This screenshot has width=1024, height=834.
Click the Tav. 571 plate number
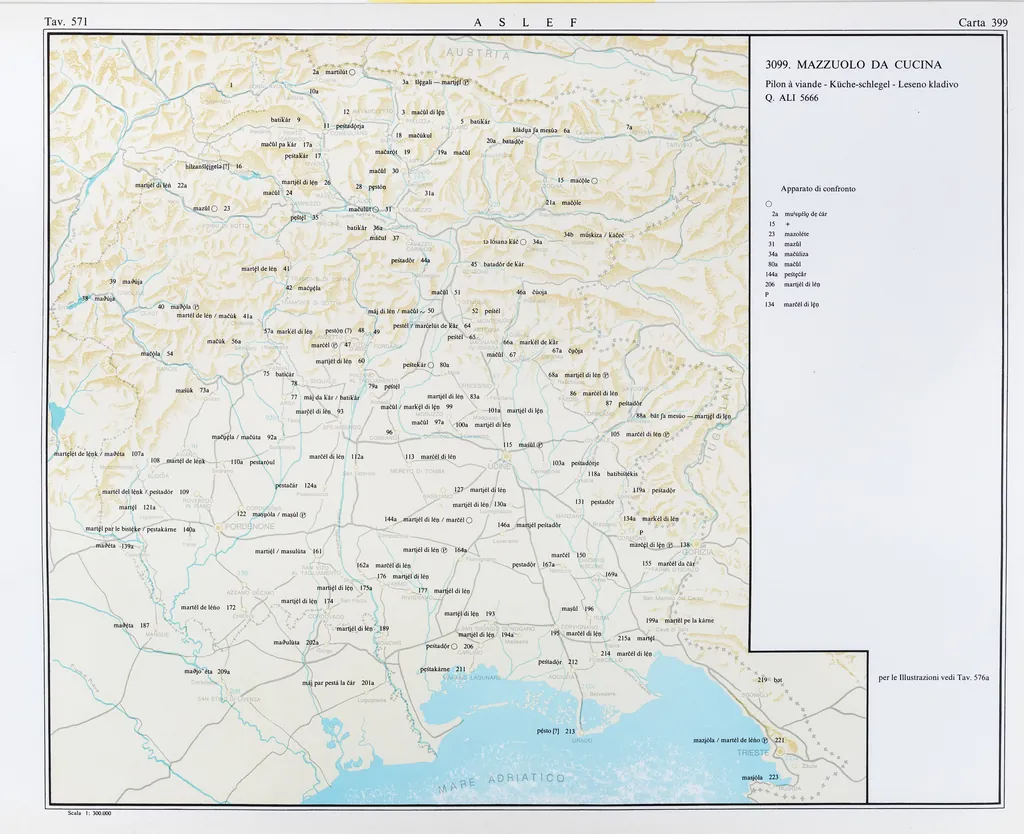(66, 22)
